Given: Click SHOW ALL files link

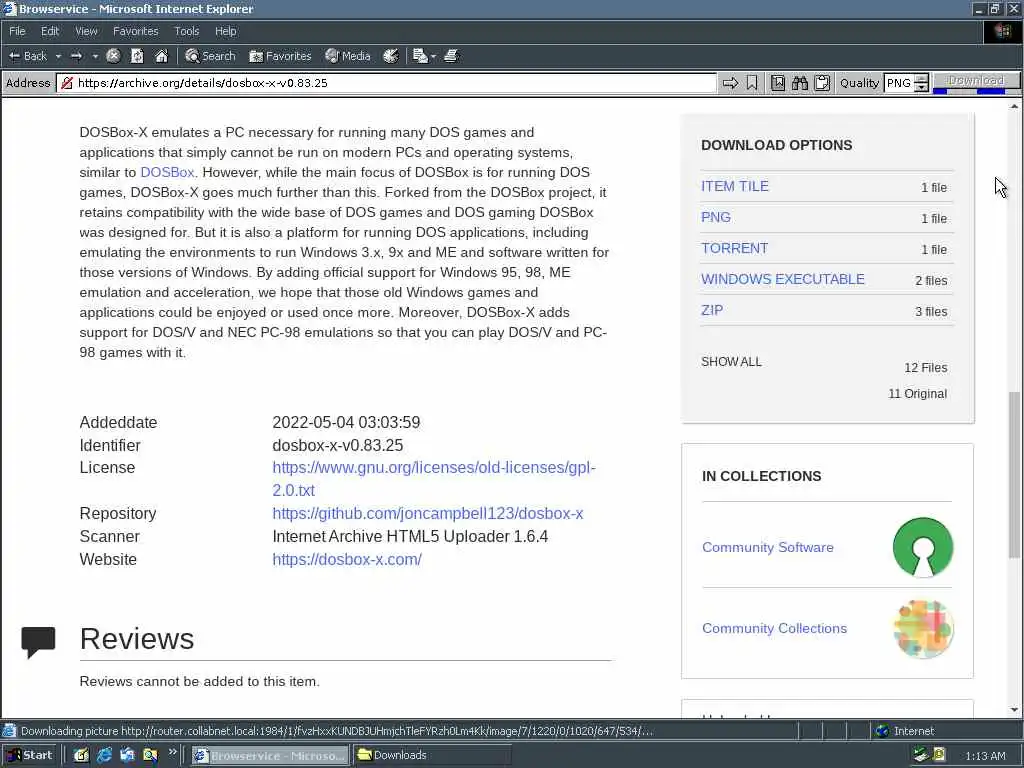Looking at the screenshot, I should click(x=731, y=362).
